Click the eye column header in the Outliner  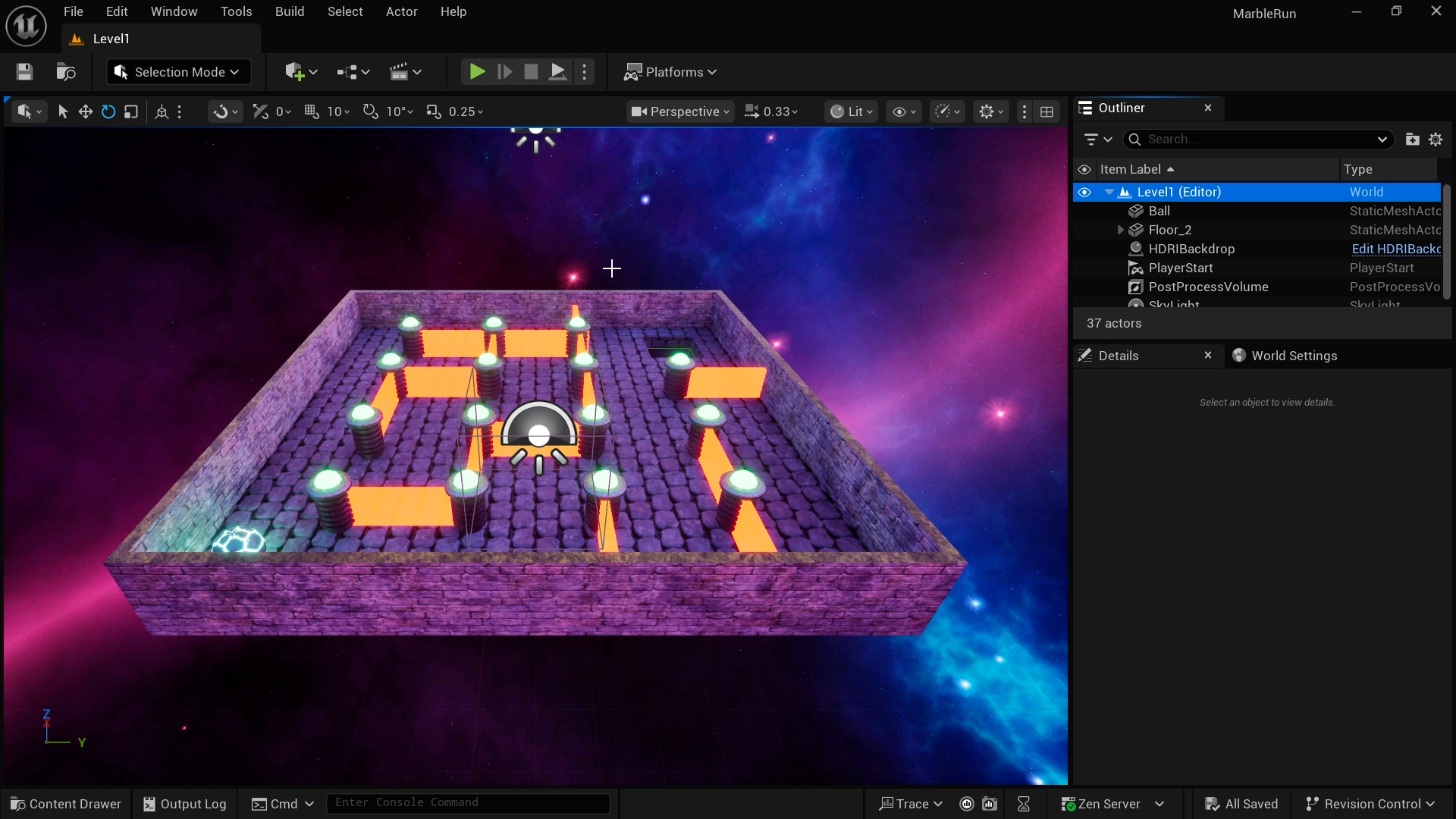(1084, 169)
